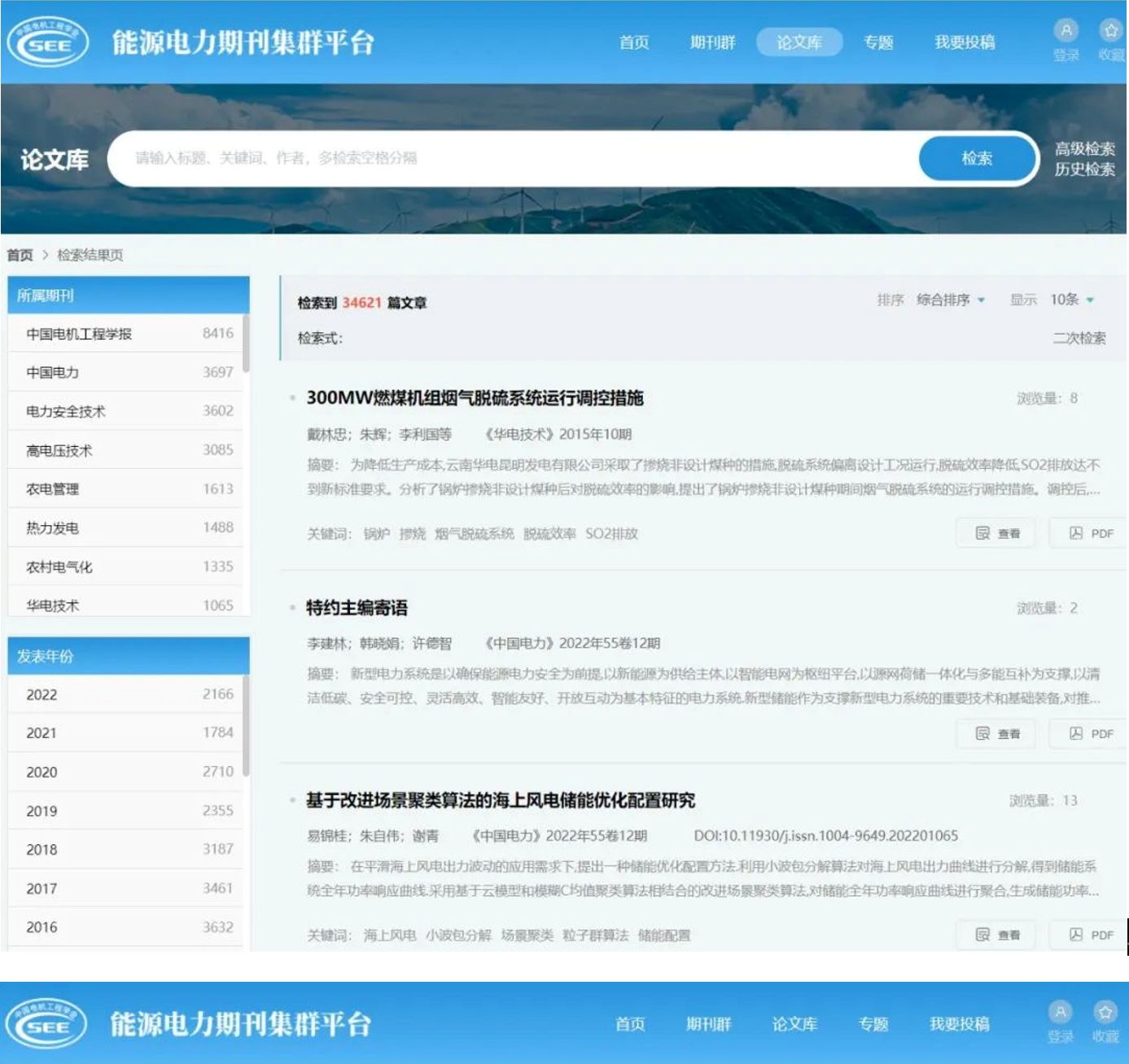Click the favorites star icon
This screenshot has width=1129, height=1064.
[x=1110, y=31]
